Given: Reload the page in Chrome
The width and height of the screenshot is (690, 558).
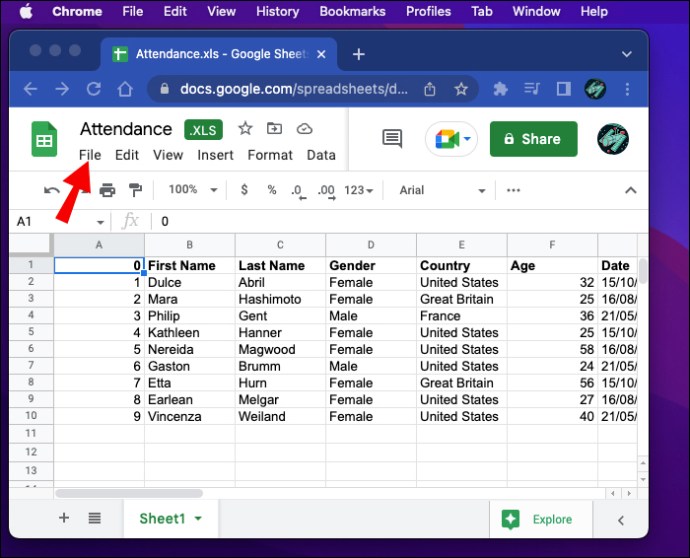Looking at the screenshot, I should (x=94, y=89).
